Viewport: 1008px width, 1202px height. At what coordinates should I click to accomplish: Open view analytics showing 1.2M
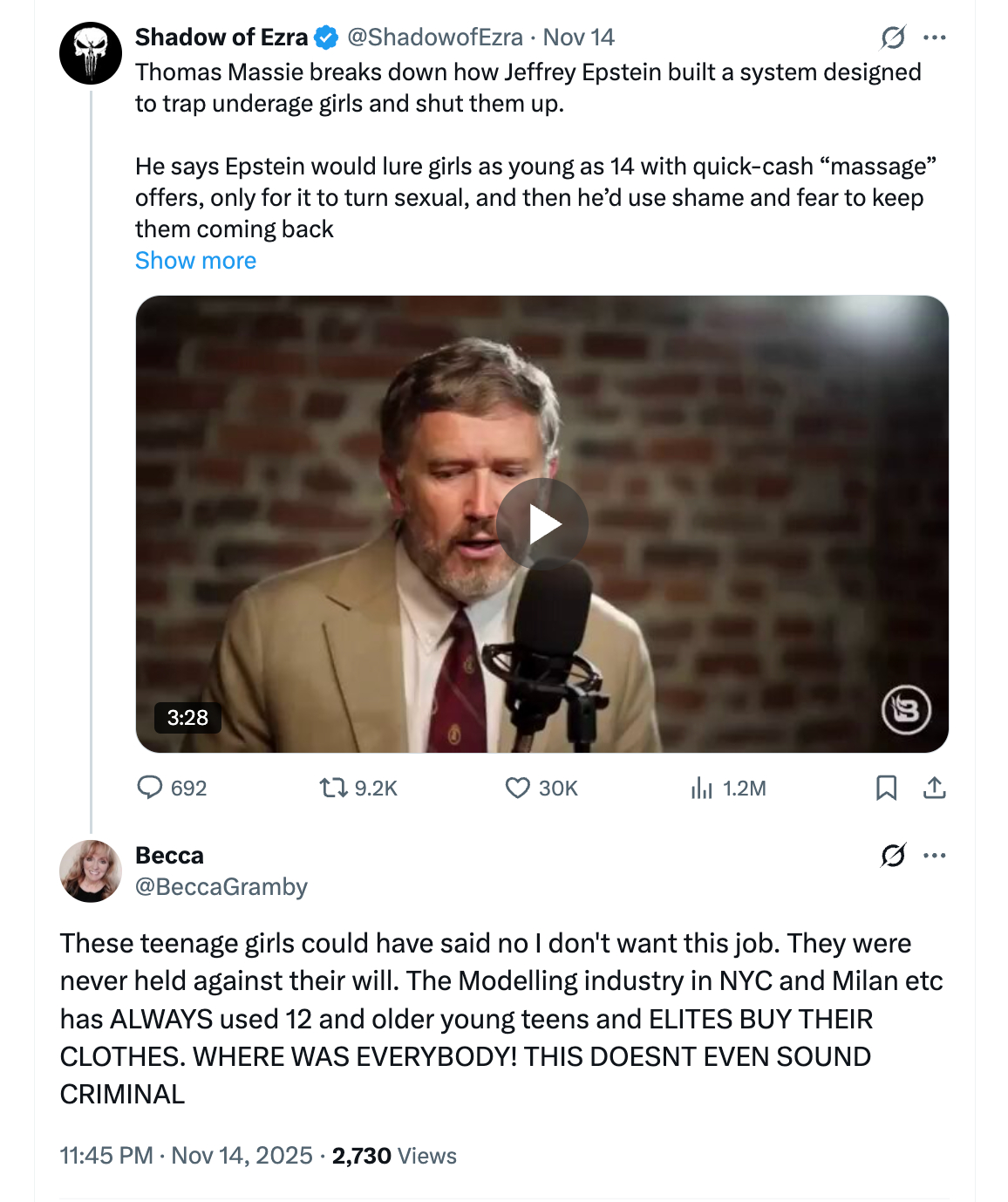pyautogui.click(x=702, y=788)
